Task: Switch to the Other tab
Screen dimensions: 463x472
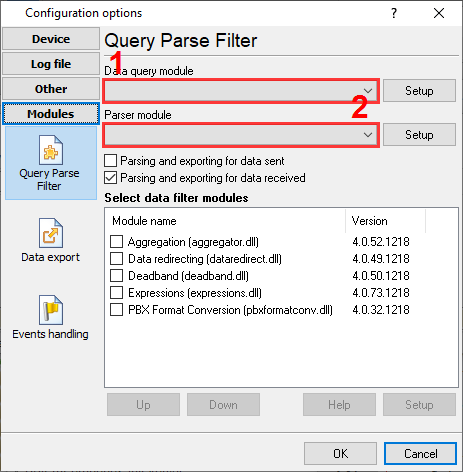Action: click(51, 89)
